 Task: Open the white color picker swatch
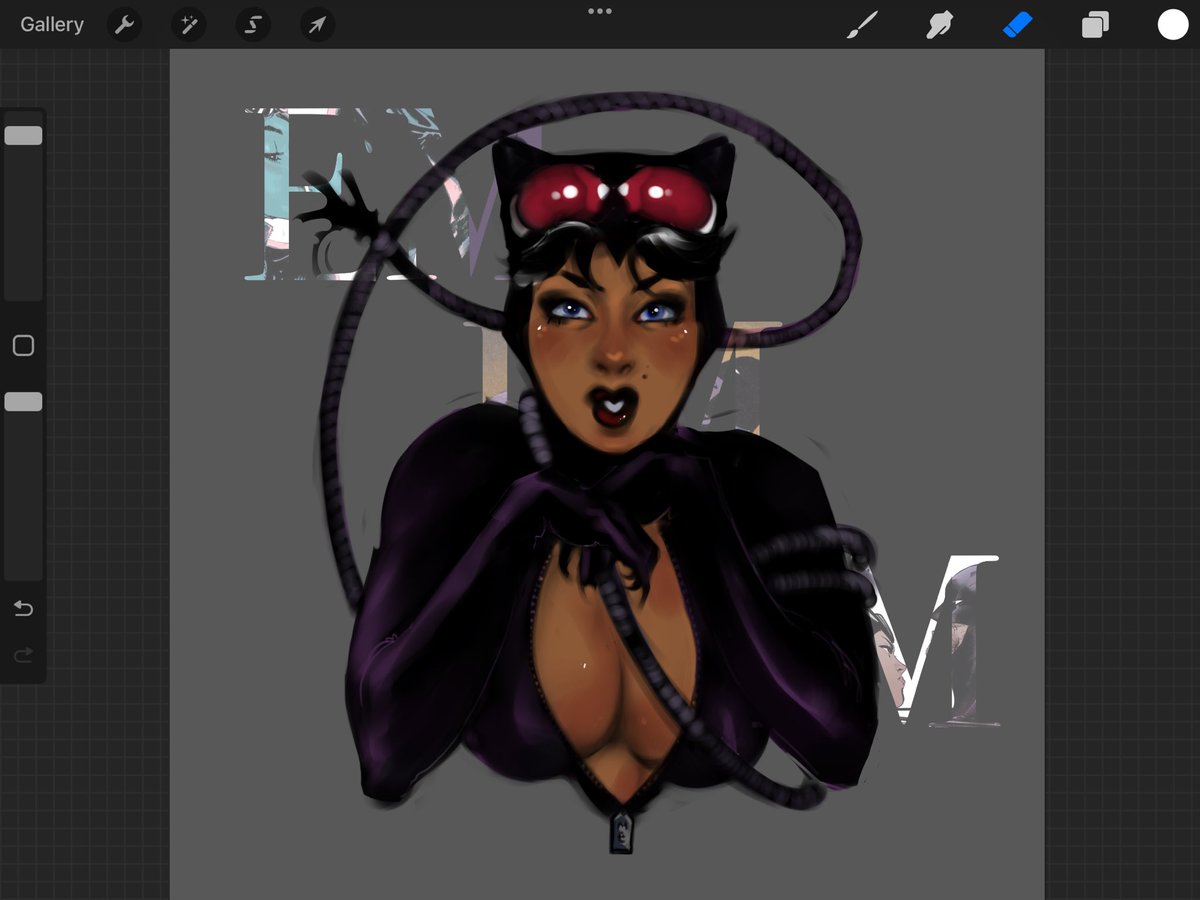tap(1173, 25)
